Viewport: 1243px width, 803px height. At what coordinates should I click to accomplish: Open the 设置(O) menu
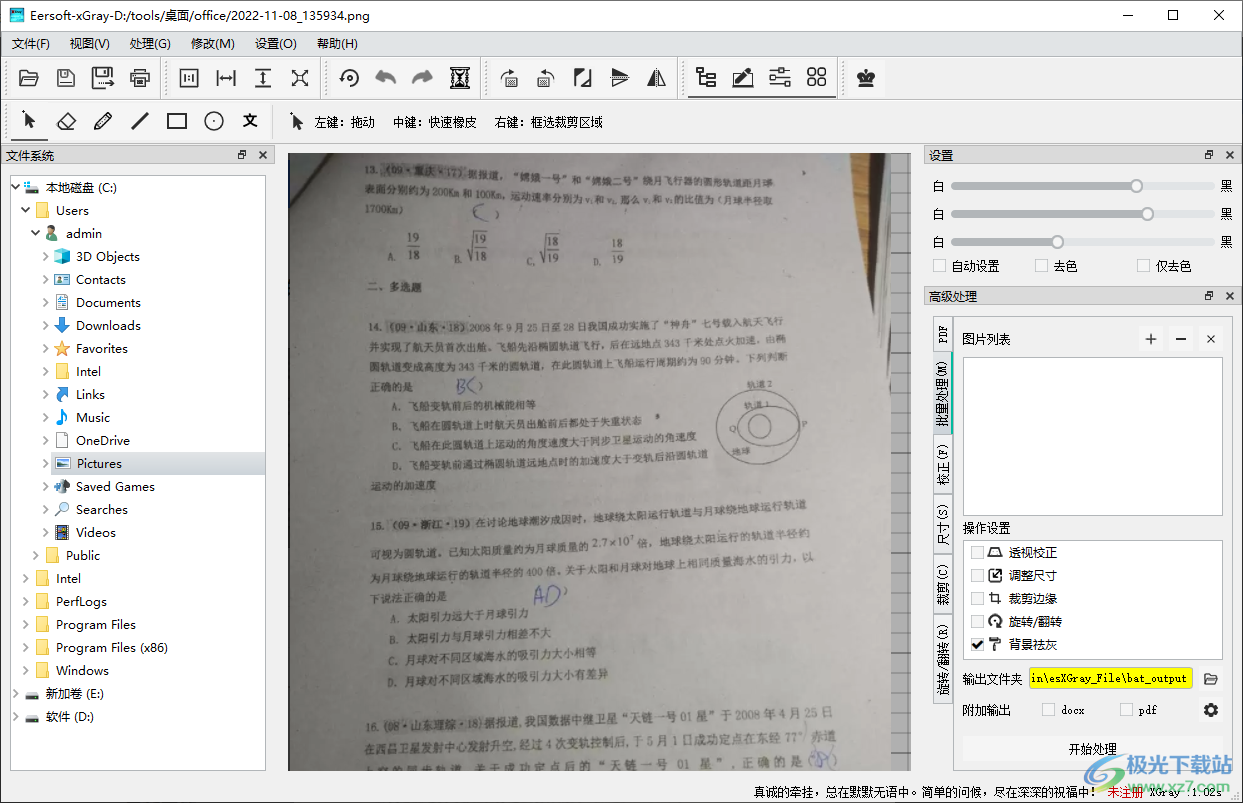(275, 44)
